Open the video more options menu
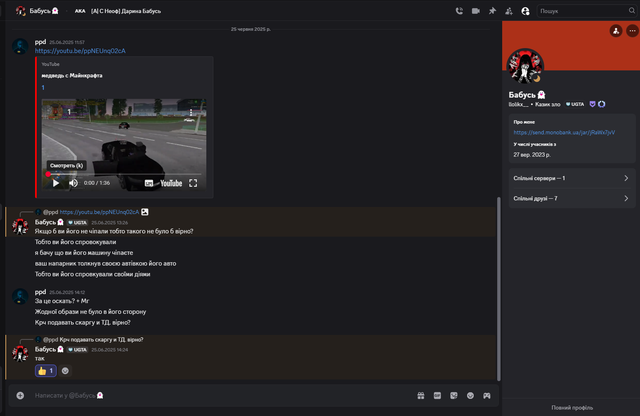The width and height of the screenshot is (640, 416). tap(191, 112)
